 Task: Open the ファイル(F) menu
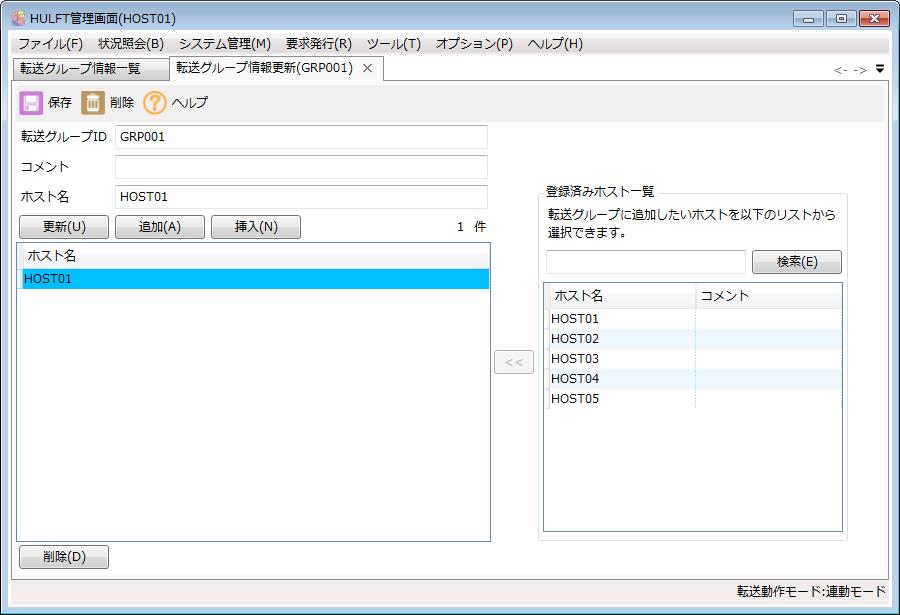[51, 44]
